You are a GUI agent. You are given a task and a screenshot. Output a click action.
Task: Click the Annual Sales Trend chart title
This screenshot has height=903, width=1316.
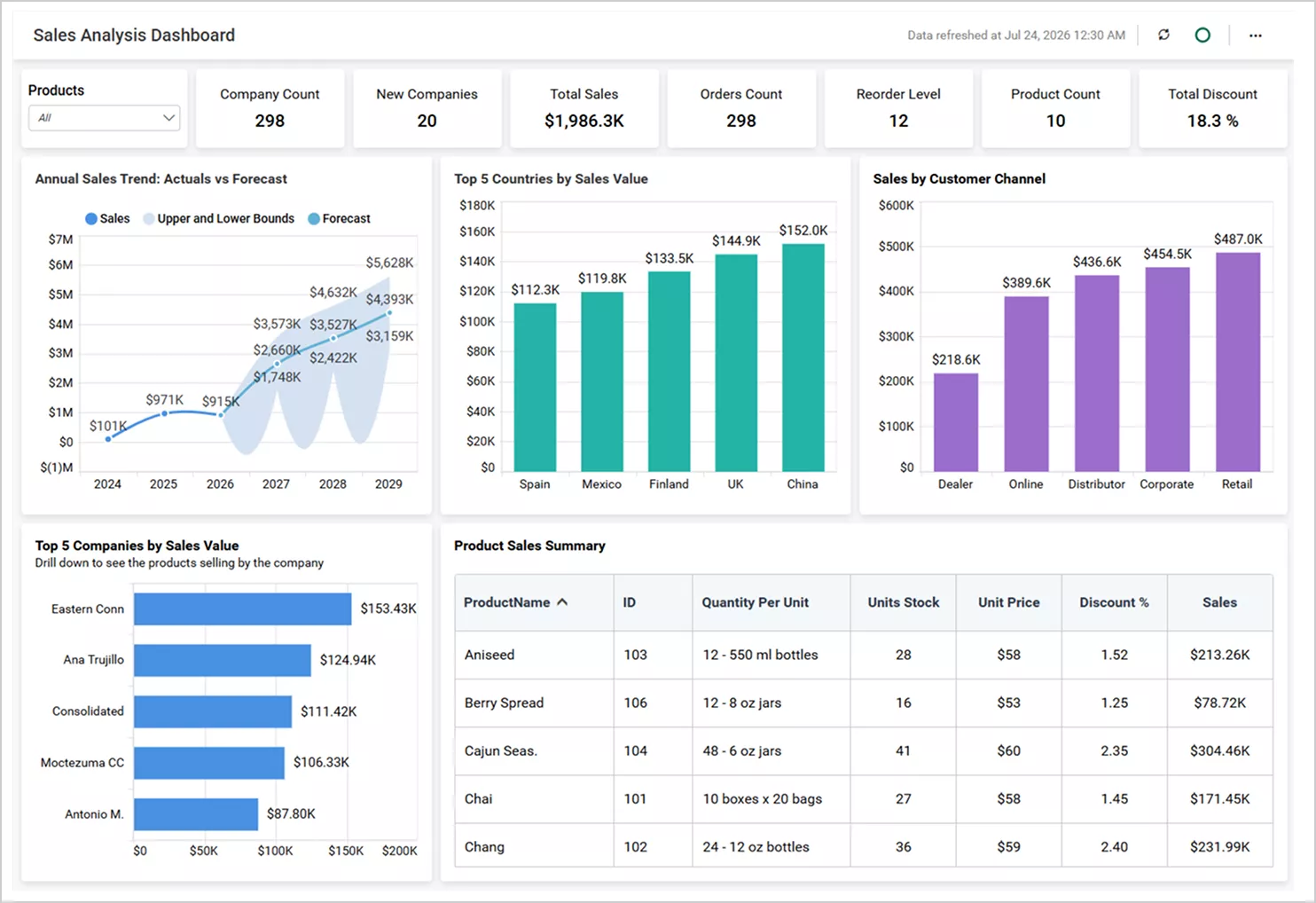pyautogui.click(x=161, y=179)
